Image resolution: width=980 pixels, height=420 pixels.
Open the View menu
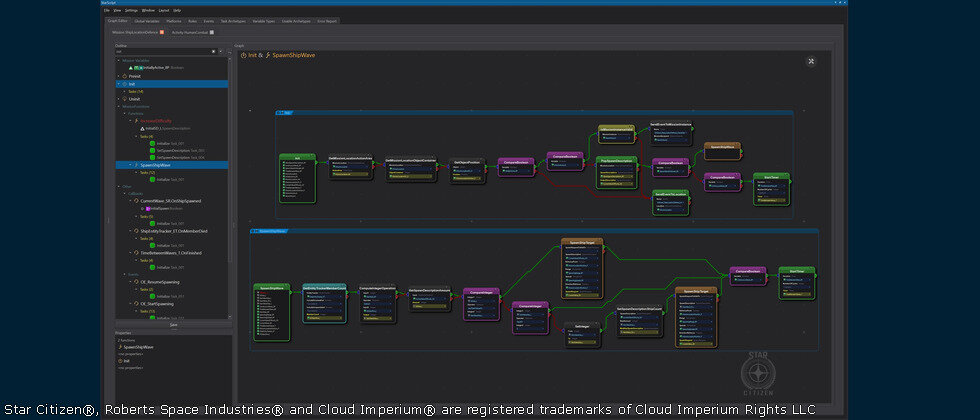coord(118,11)
